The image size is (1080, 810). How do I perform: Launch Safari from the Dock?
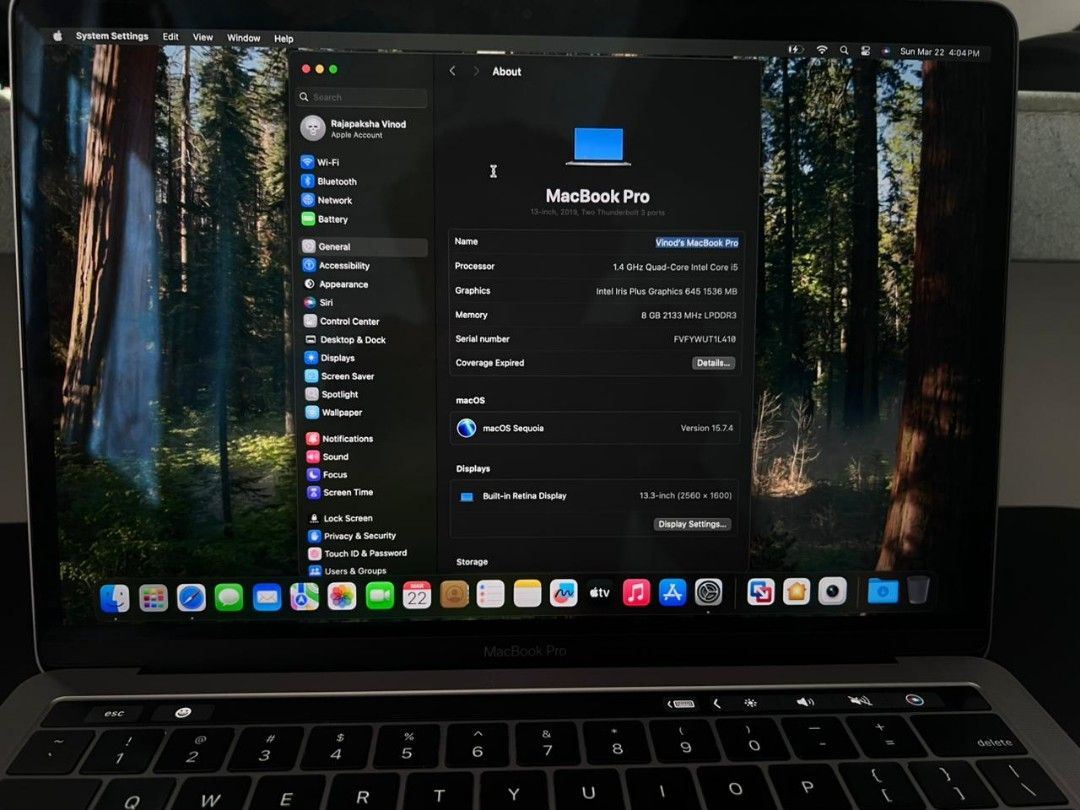[191, 597]
